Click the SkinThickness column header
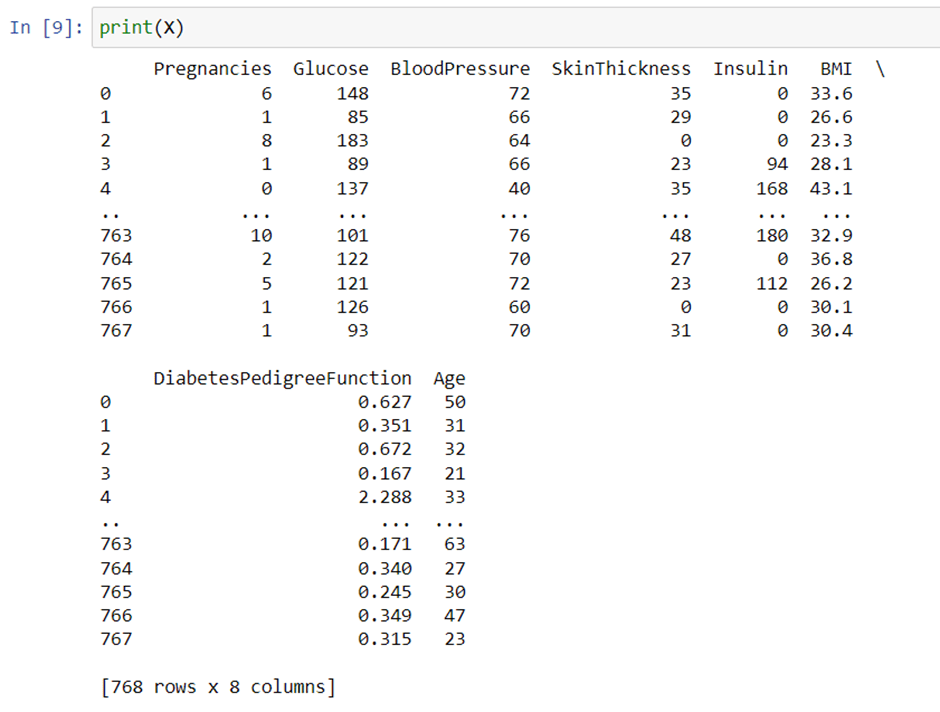 click(621, 69)
